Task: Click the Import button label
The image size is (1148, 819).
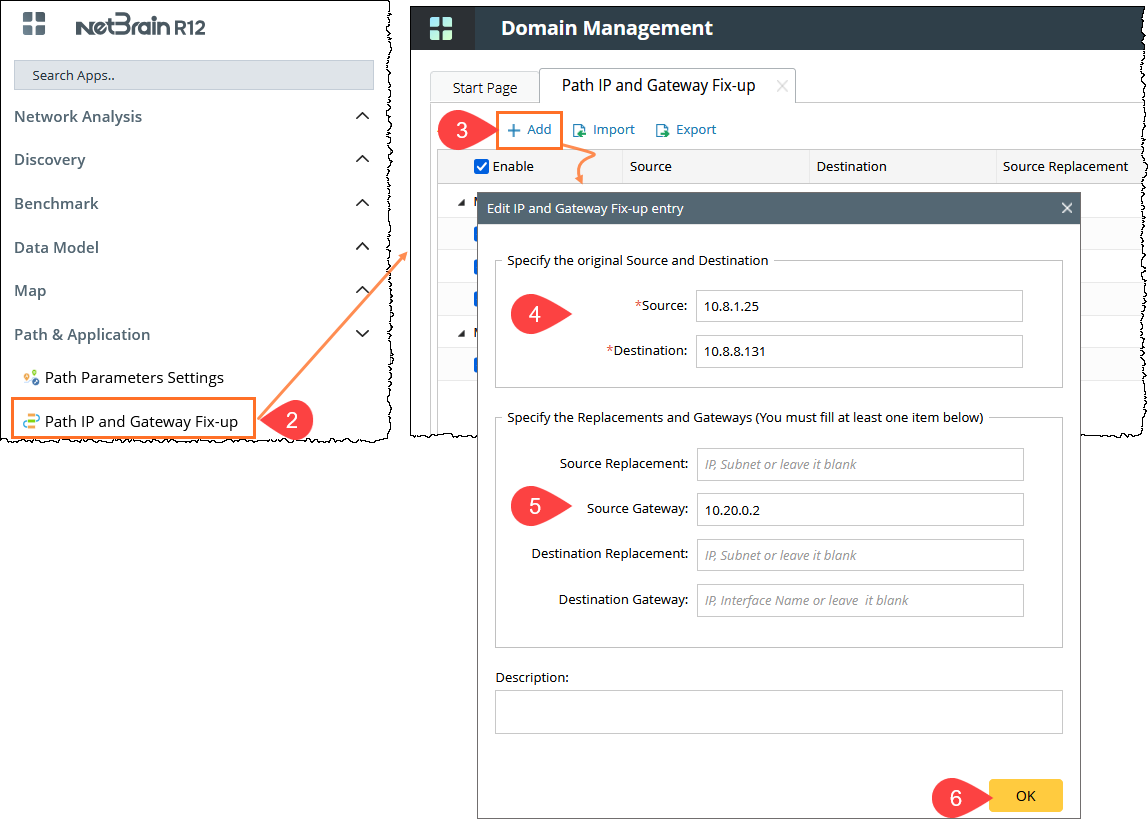Action: click(x=614, y=130)
